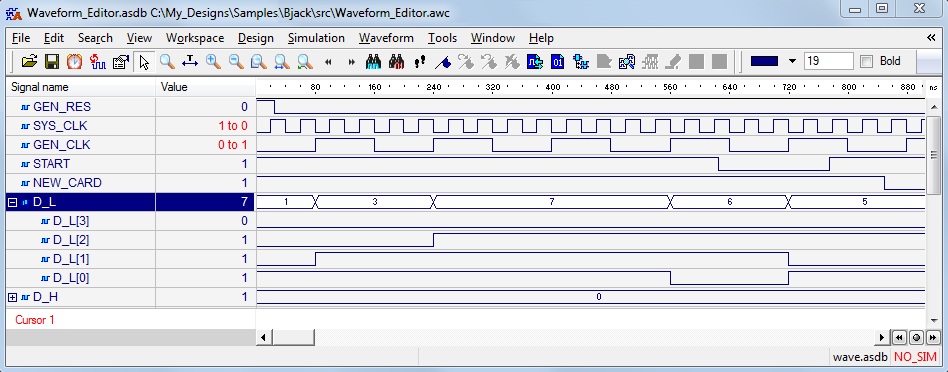The image size is (948, 372).
Task: Click the alarm clock icon in toolbar
Action: coord(74,62)
